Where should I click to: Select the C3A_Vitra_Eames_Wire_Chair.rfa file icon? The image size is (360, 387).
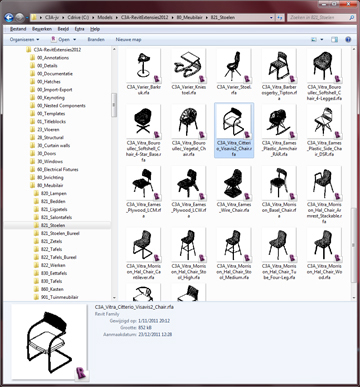point(234,183)
